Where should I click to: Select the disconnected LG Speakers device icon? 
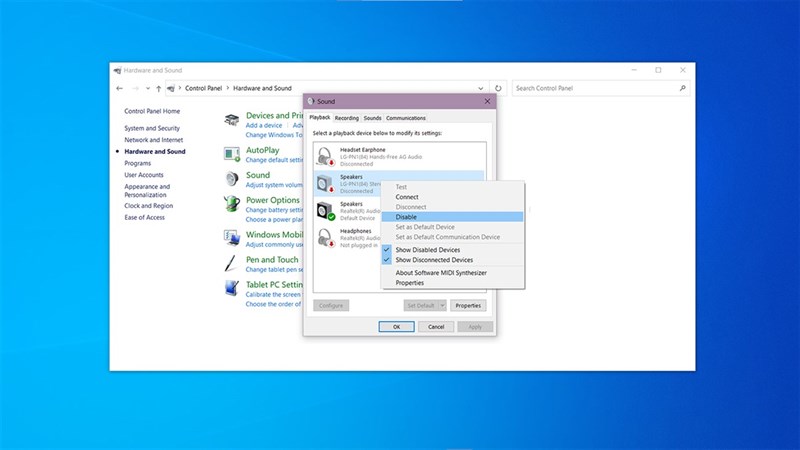(x=325, y=184)
